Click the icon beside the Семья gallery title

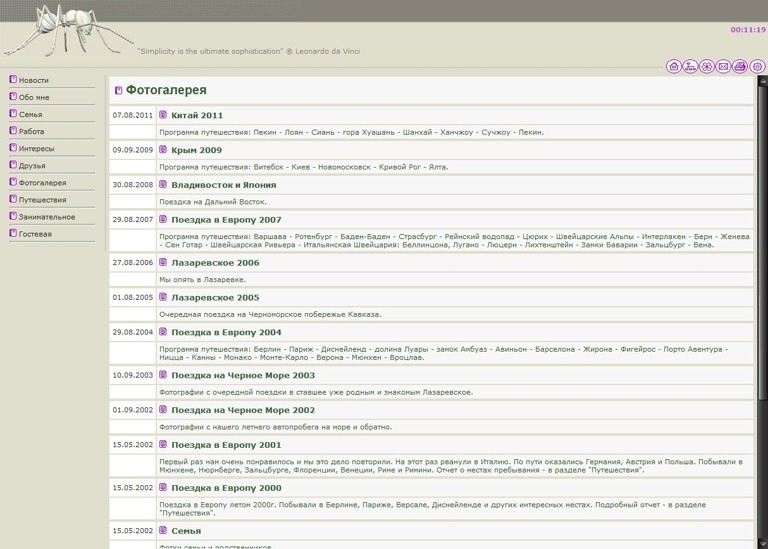click(163, 530)
